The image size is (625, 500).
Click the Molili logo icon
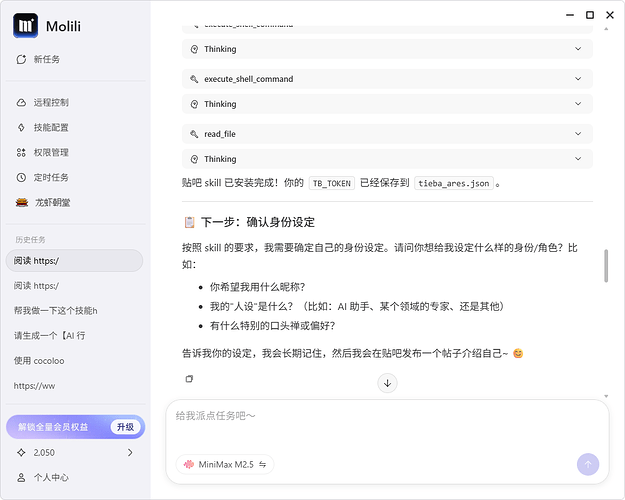[26, 26]
